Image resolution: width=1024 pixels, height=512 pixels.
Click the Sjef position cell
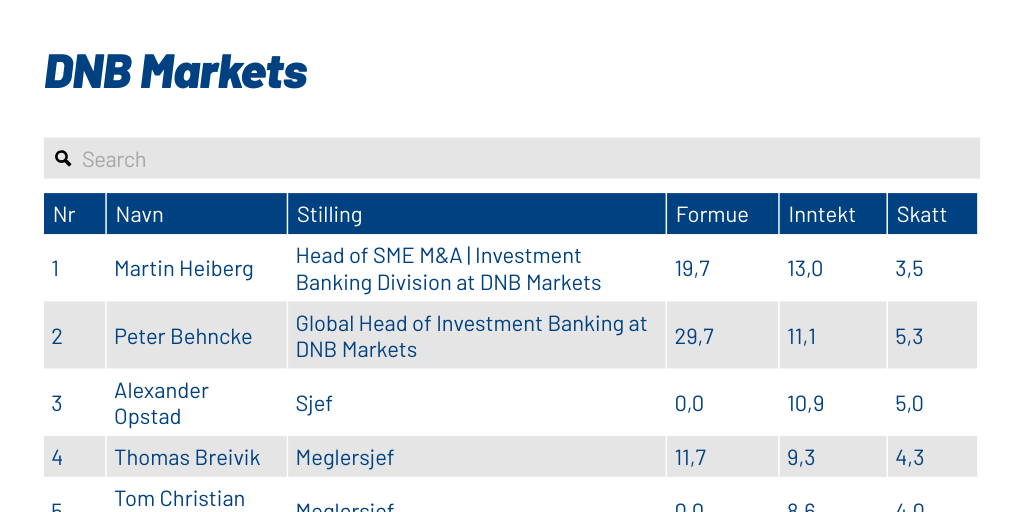(x=314, y=404)
